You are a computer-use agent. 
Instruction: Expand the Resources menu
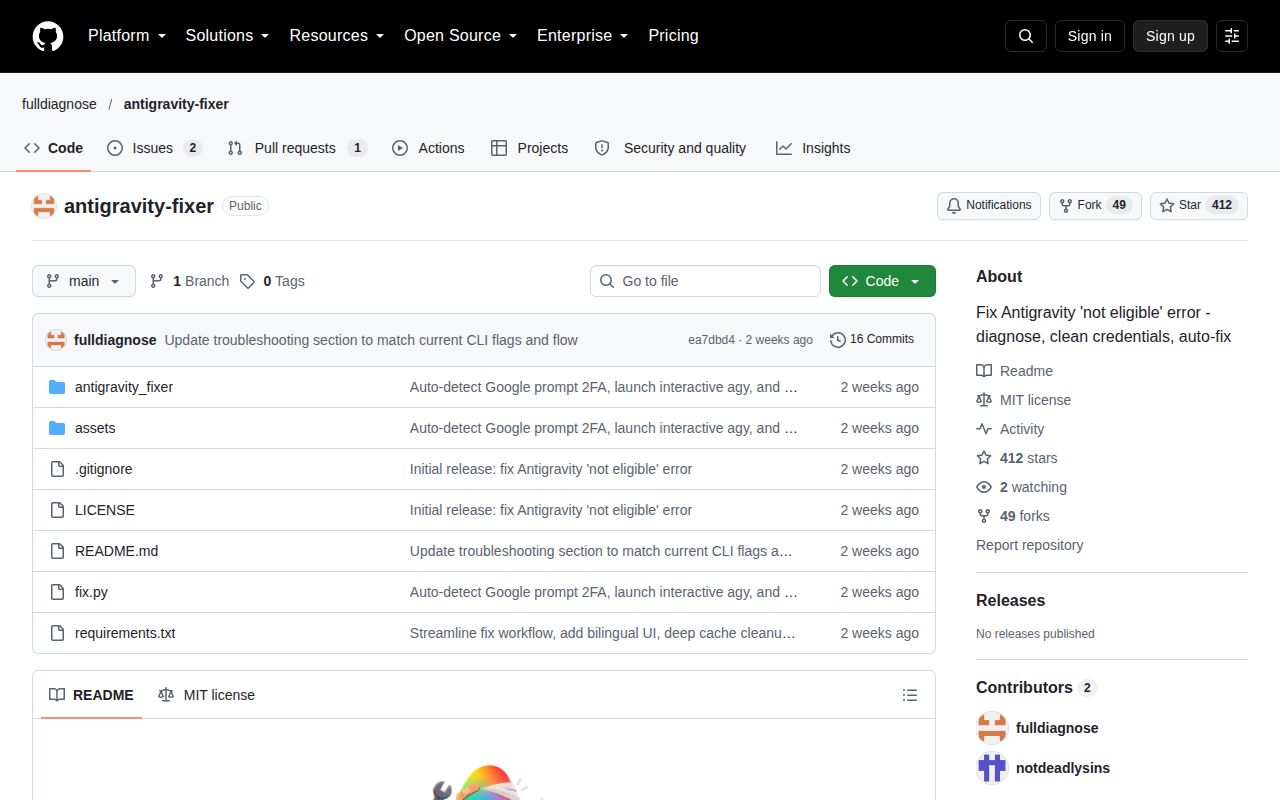pos(337,36)
